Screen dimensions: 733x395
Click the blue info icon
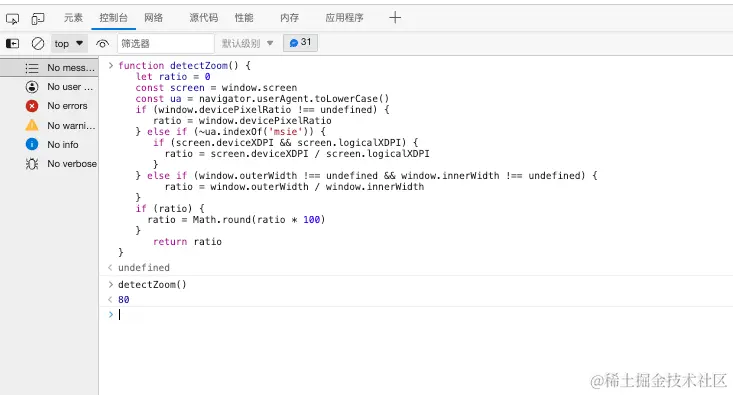32,144
